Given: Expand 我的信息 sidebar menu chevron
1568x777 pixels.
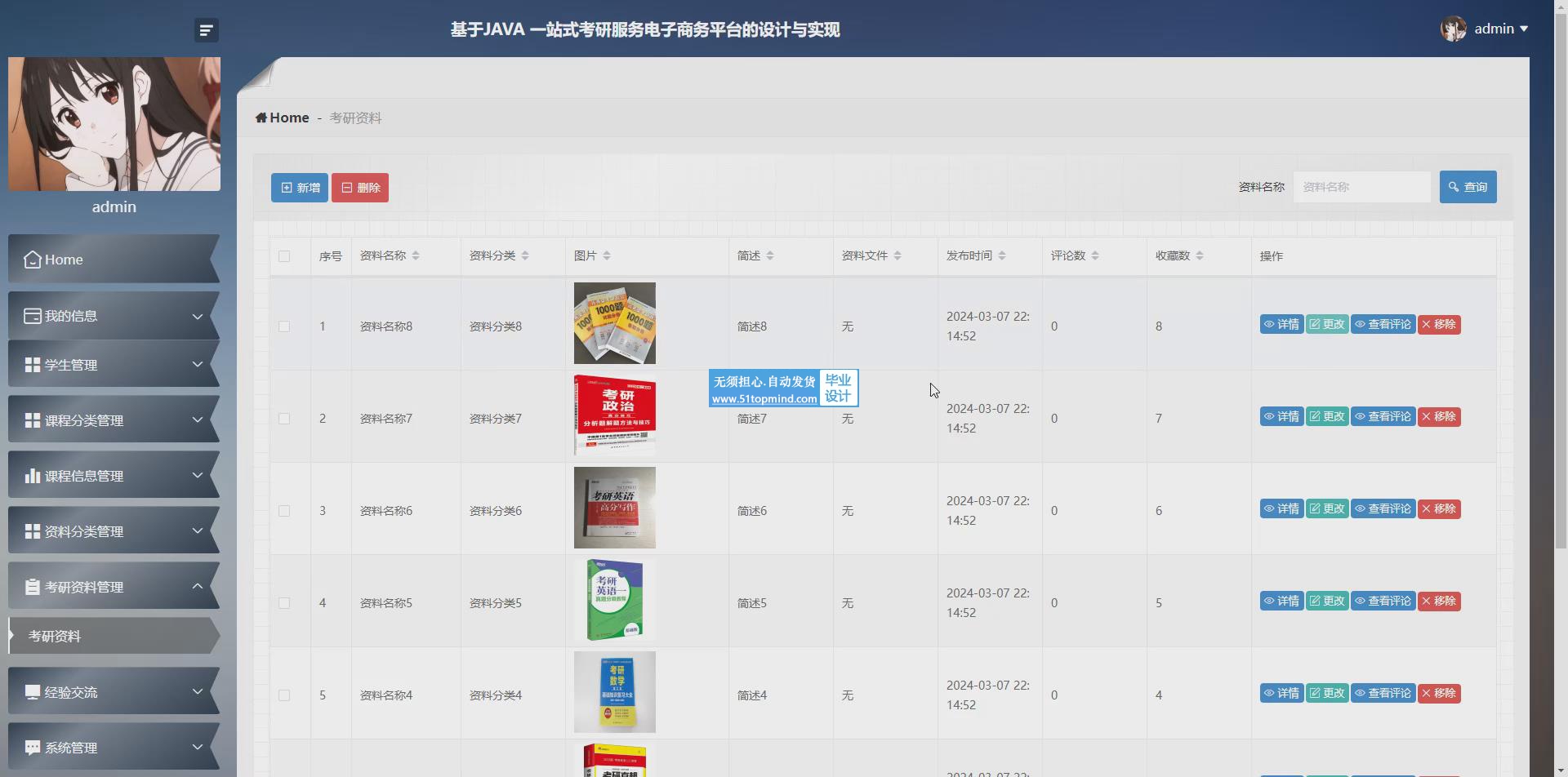Looking at the screenshot, I should pos(197,317).
